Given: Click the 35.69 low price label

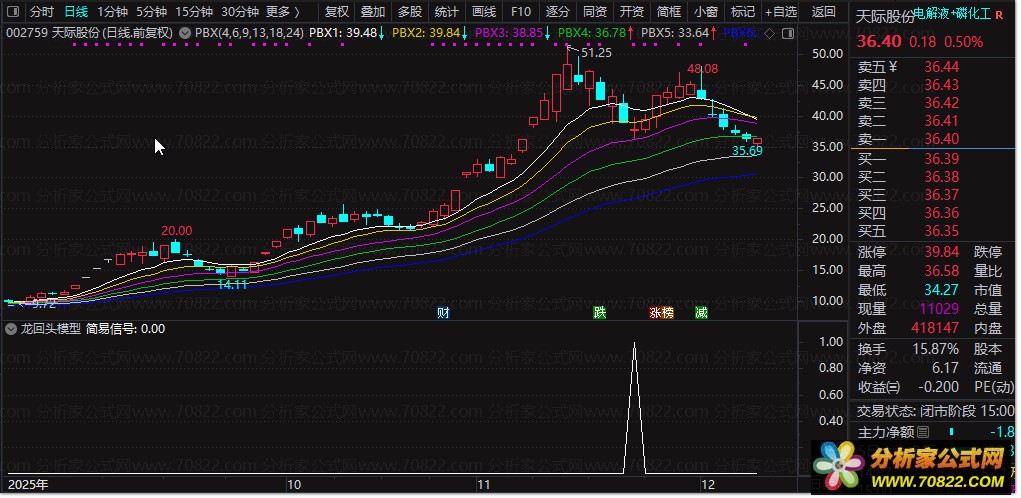Looking at the screenshot, I should click(x=747, y=151).
